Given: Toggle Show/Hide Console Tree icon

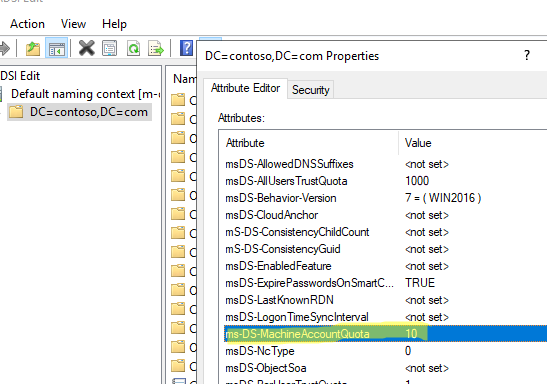Looking at the screenshot, I should [57, 48].
